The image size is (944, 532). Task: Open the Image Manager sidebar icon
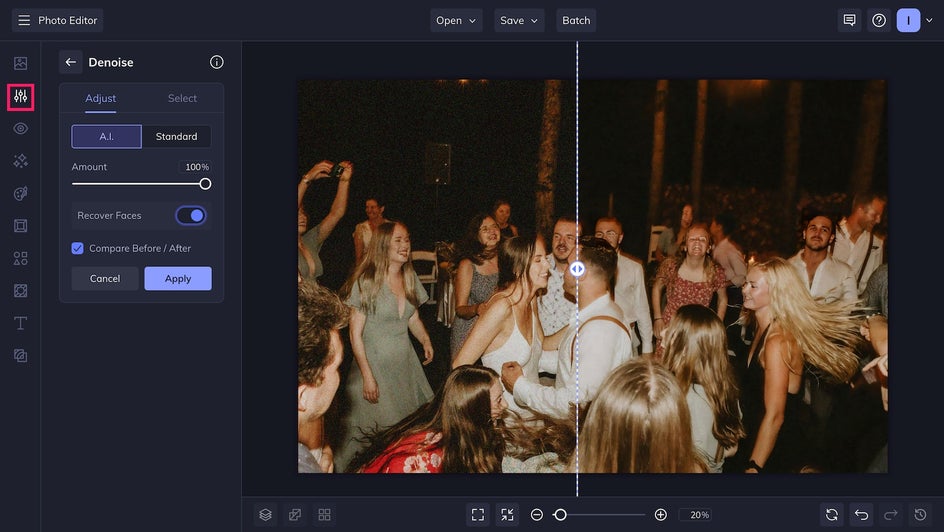pos(20,63)
